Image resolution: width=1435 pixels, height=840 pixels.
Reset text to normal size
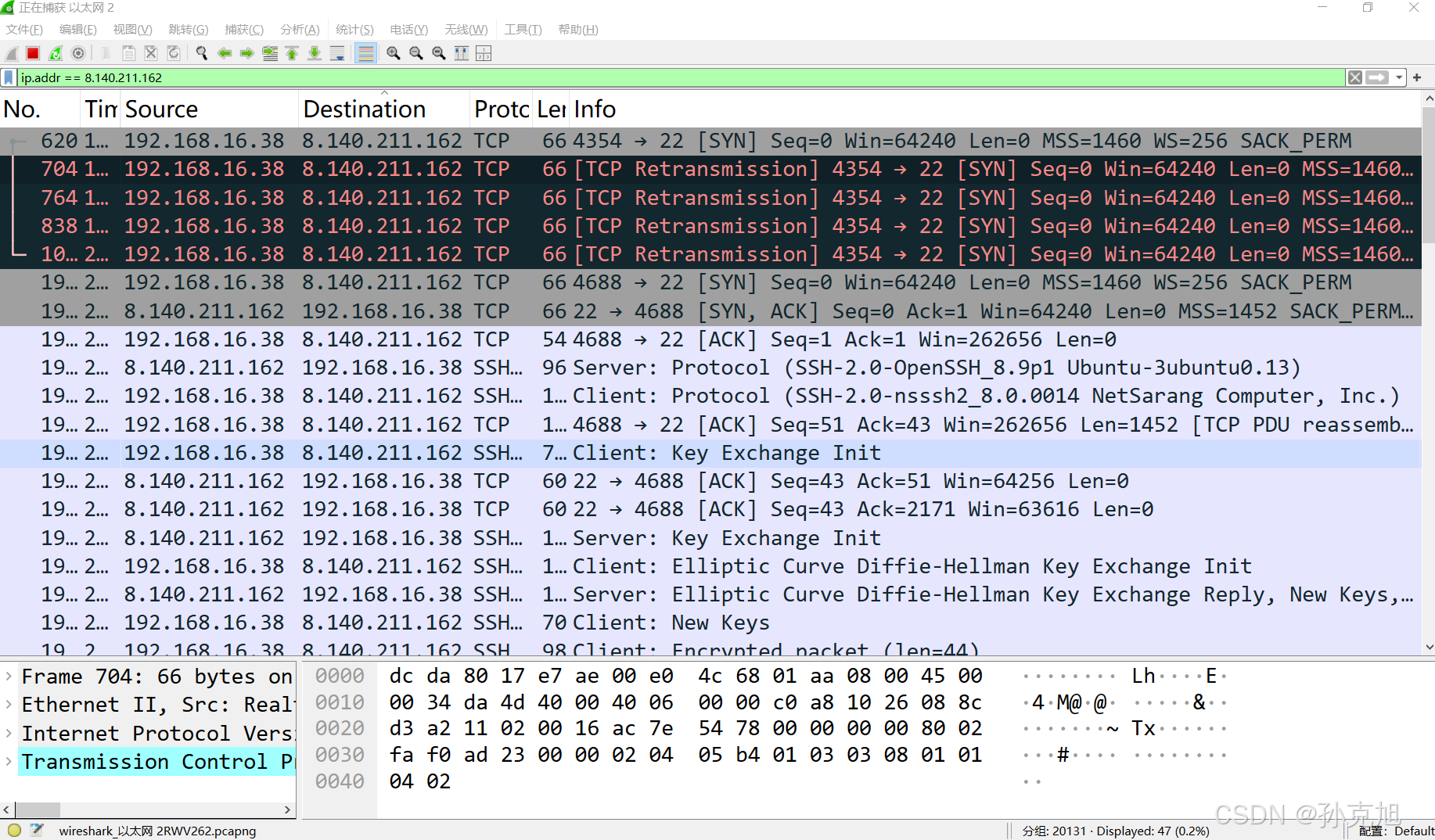pyautogui.click(x=439, y=53)
